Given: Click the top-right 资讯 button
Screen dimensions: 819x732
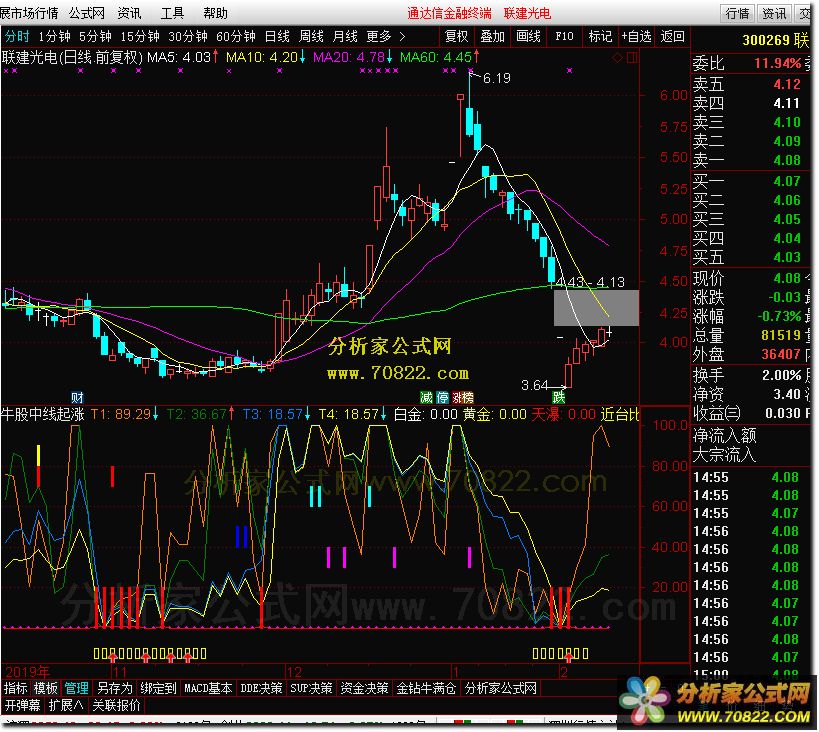Looking at the screenshot, I should (774, 13).
